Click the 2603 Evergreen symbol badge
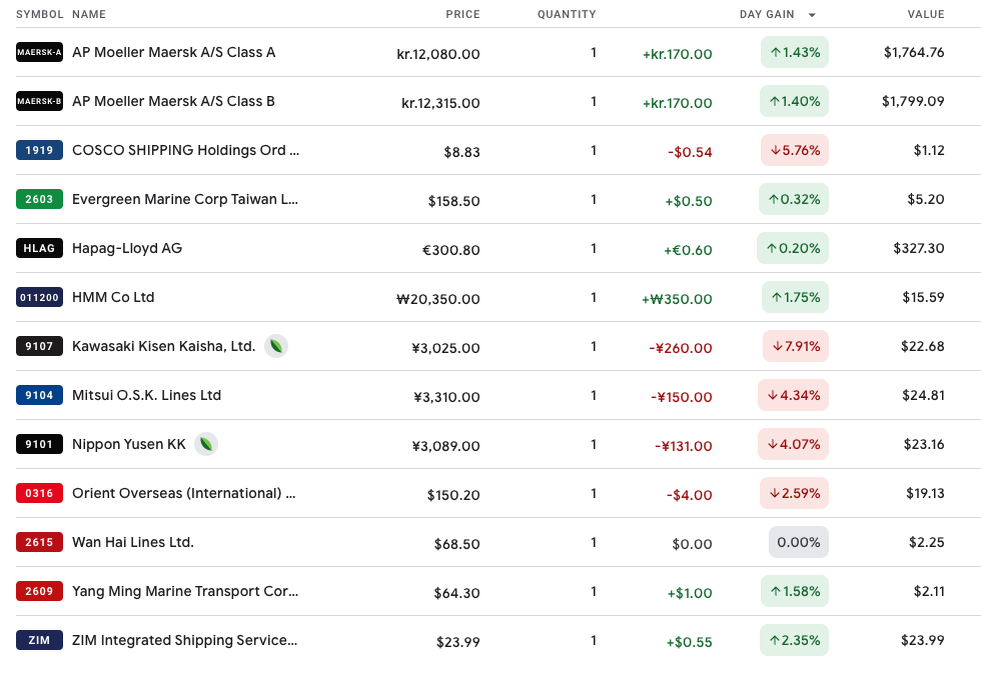 [x=39, y=199]
